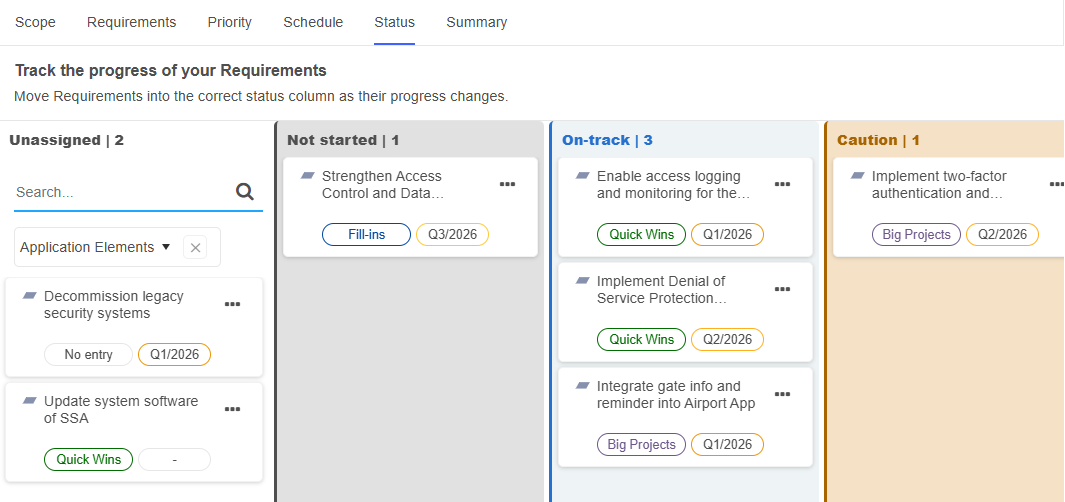The width and height of the screenshot is (1065, 502).
Task: Open more options for Enable access logging card
Action: 783,184
